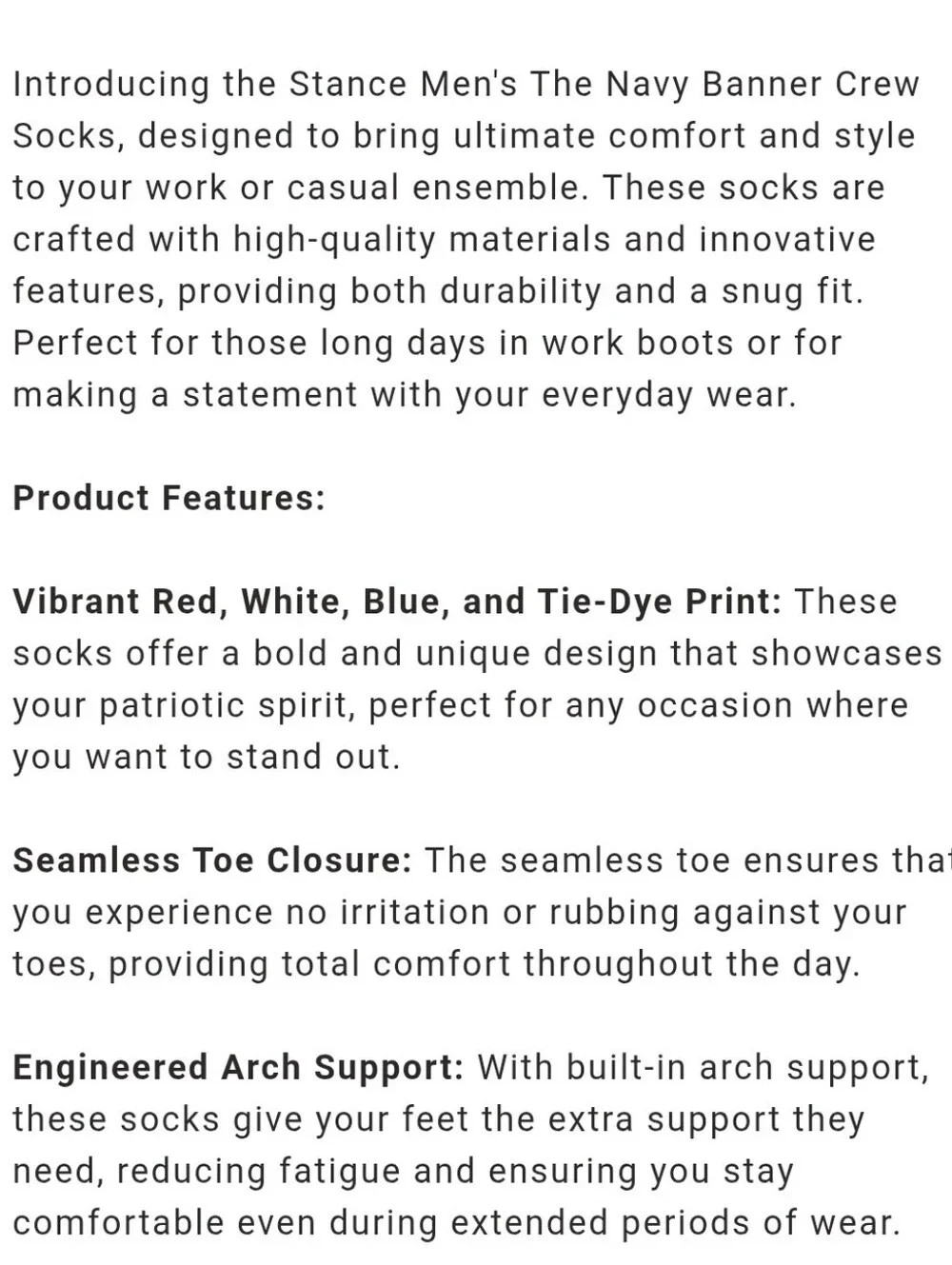The height and width of the screenshot is (1265, 952).
Task: Click the word 'Introducing' at the top
Action: [110, 84]
